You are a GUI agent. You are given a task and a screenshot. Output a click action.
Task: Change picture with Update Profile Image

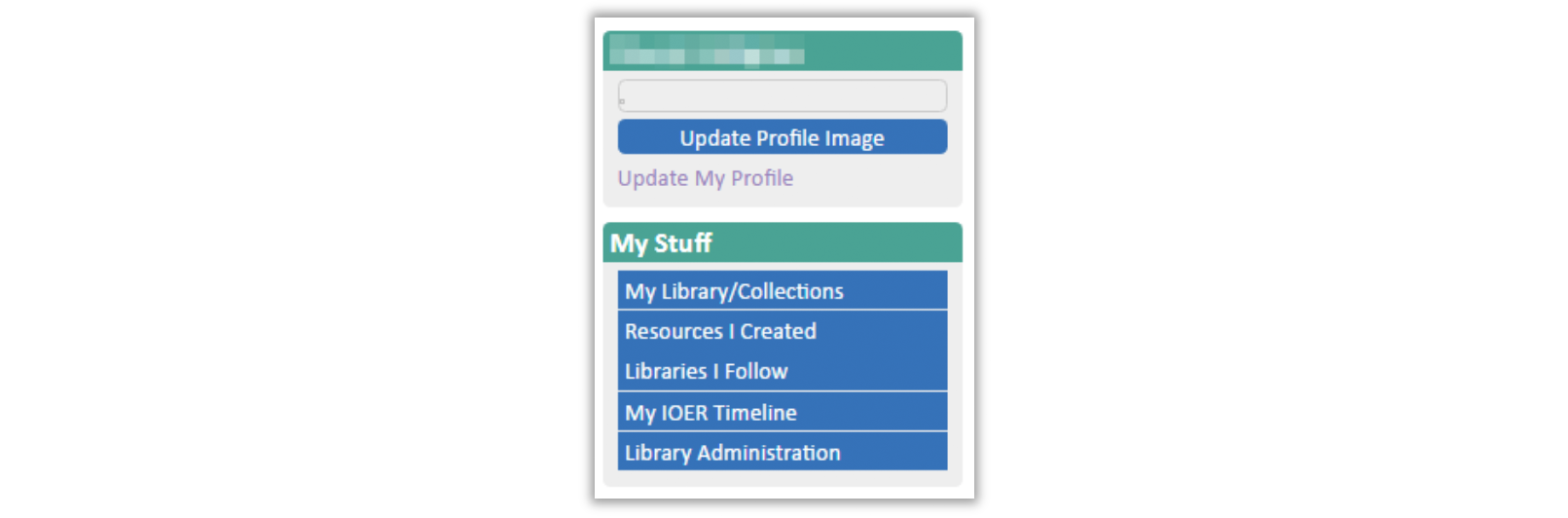tap(782, 137)
